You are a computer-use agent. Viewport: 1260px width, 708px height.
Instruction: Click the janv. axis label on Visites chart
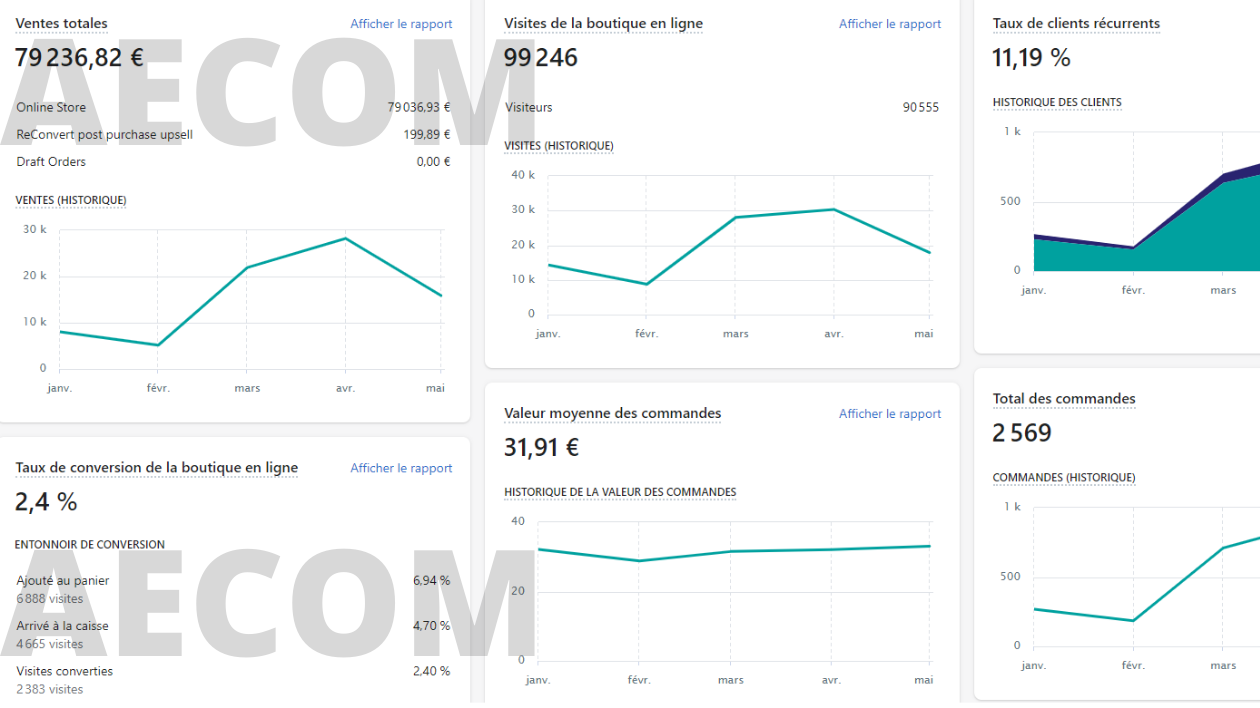click(548, 333)
